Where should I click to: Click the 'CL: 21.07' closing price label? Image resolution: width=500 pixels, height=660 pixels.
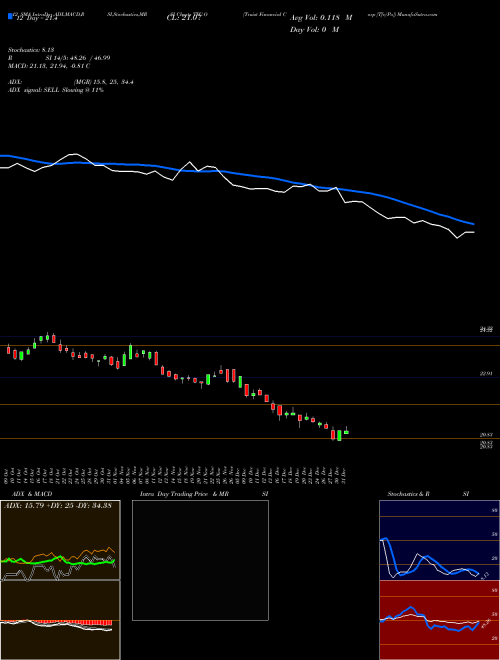pos(184,18)
